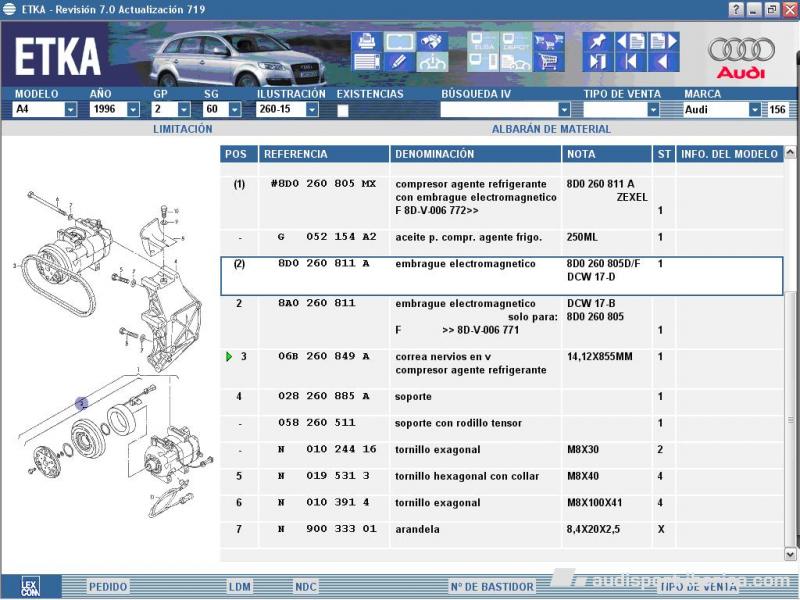Screen dimensions: 800x600
Task: Open the multiple shopping carts icon
Action: click(548, 41)
